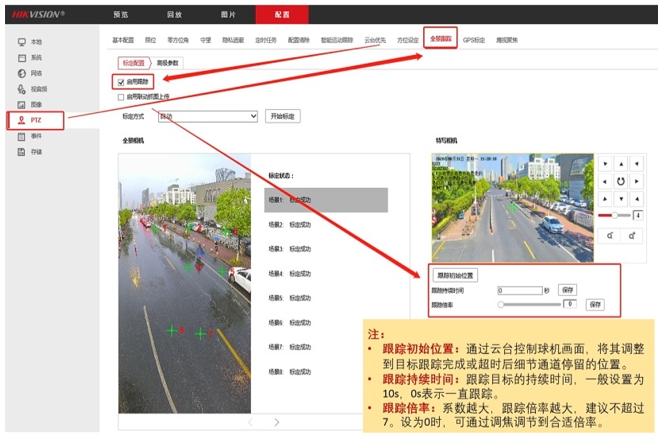Screen dimensions: 658x441
Task: Go to 网络 network settings
Action: tap(35, 73)
